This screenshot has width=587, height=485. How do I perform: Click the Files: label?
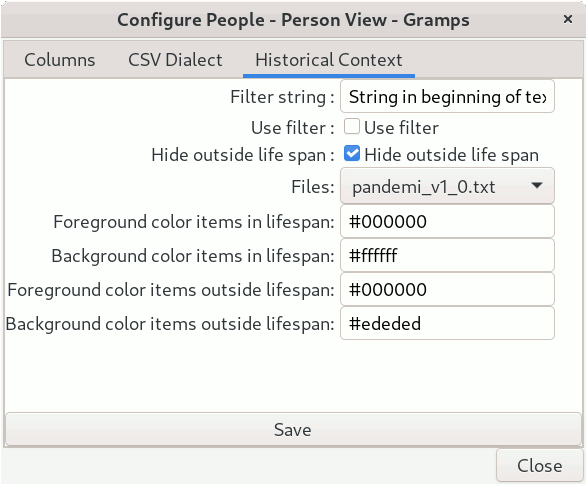[313, 186]
